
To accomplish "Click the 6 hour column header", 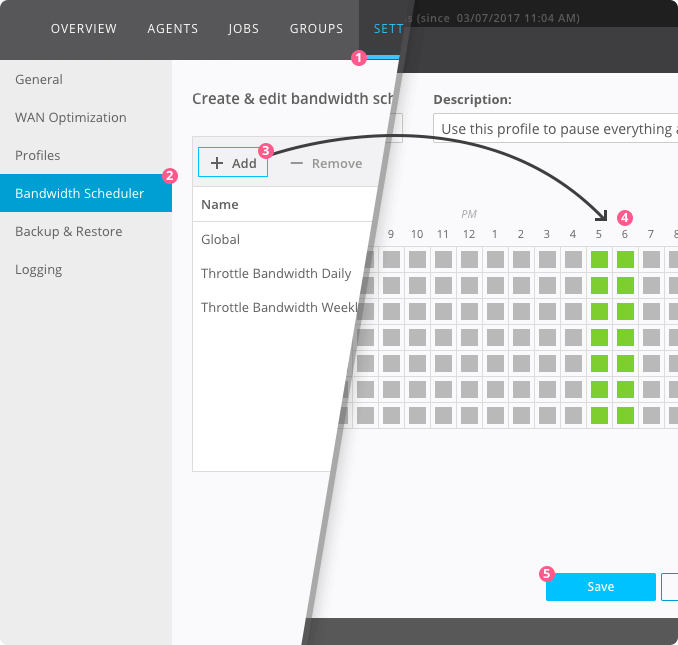I will [624, 234].
